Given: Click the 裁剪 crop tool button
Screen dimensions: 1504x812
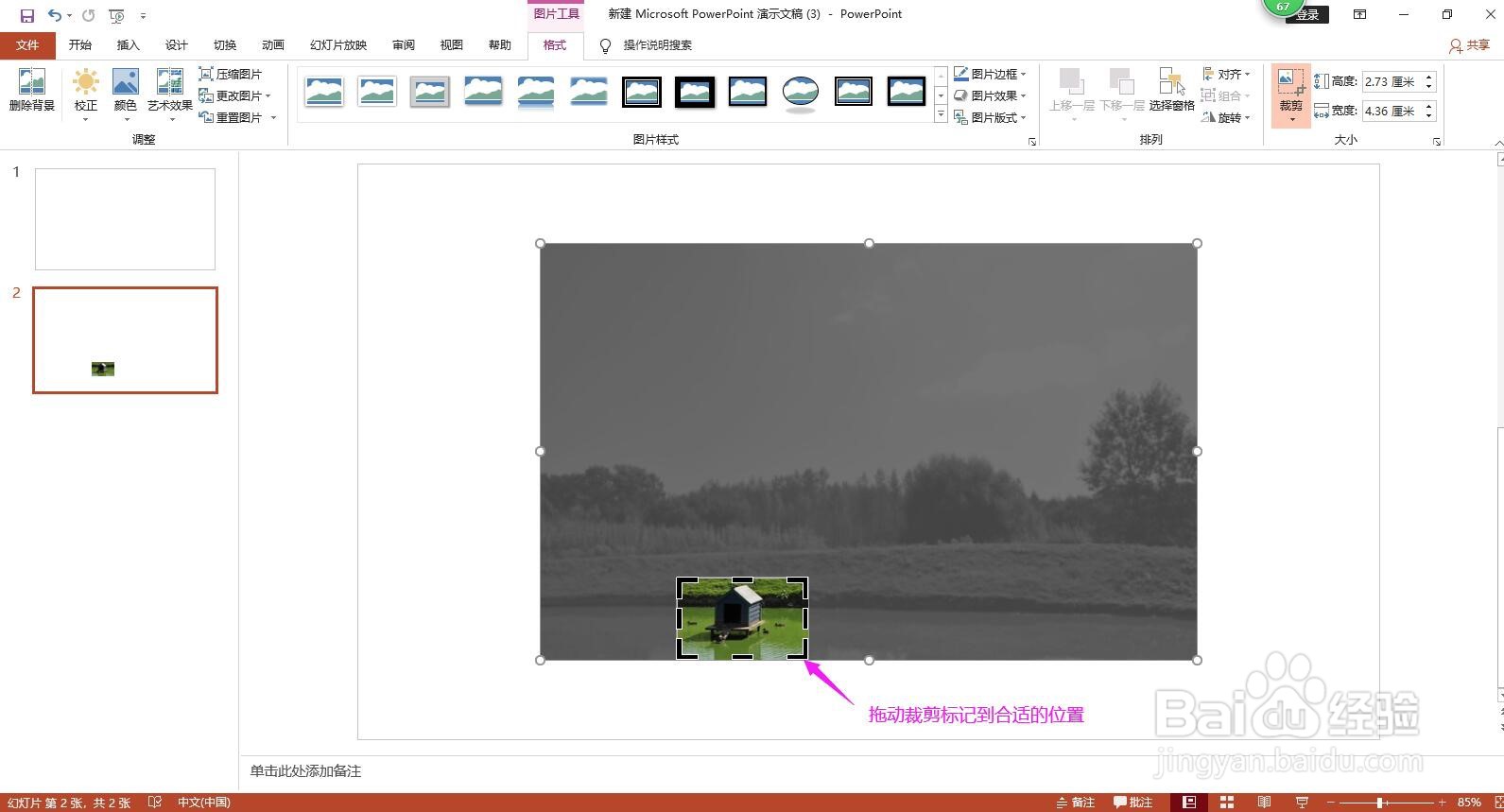Looking at the screenshot, I should point(1291,95).
